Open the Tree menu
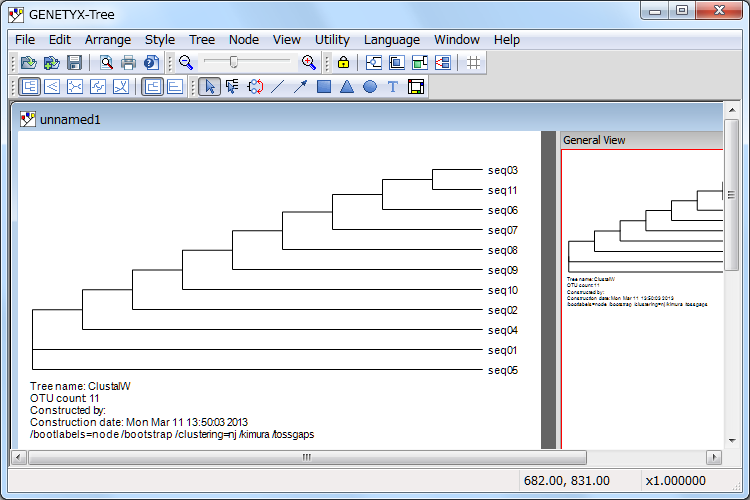This screenshot has height=500, width=750. [x=202, y=39]
